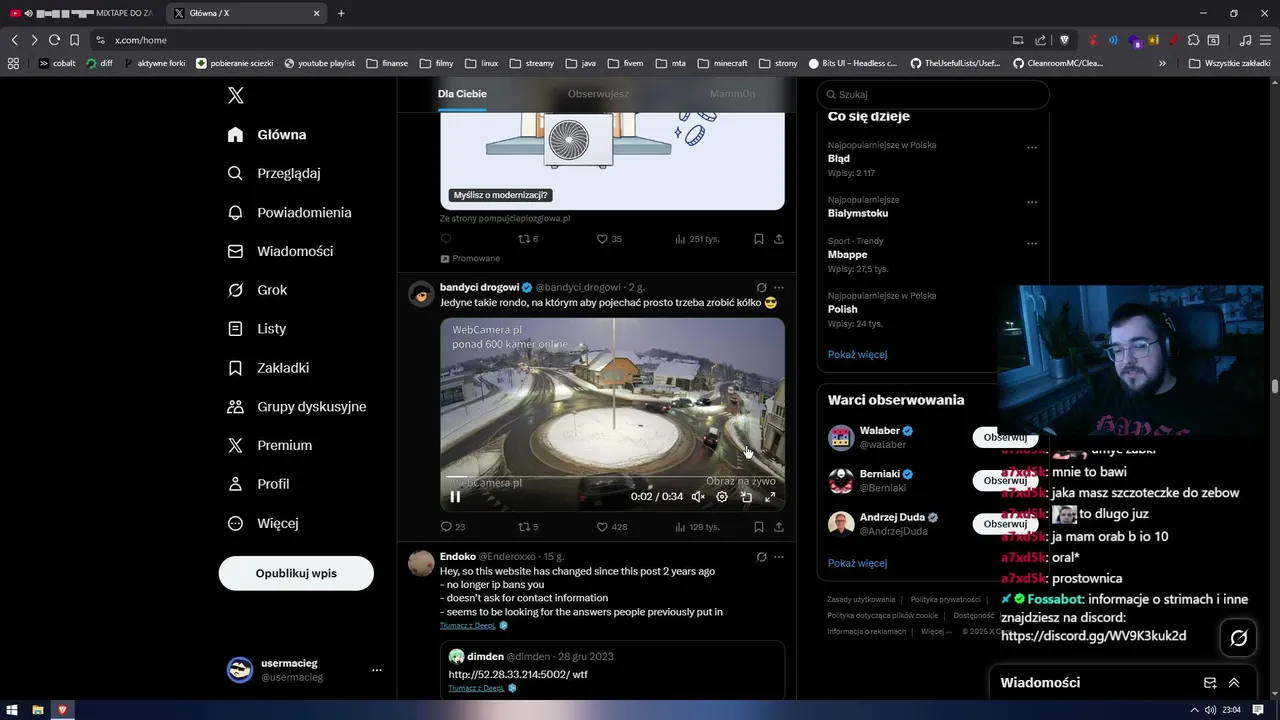1280x720 pixels.
Task: Switch to Dla Ciebie tab
Action: [462, 94]
